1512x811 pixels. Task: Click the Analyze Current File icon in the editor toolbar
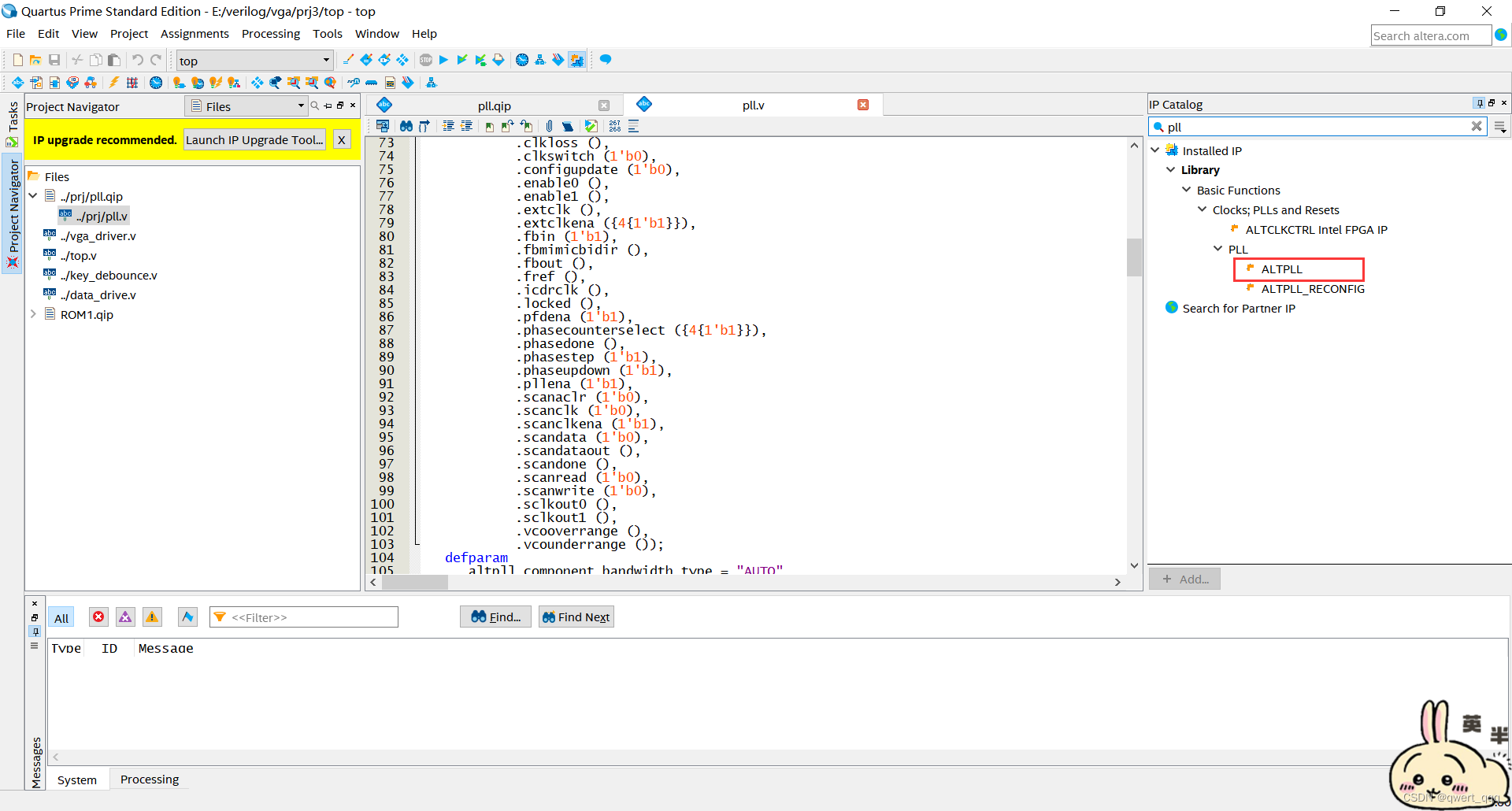[x=591, y=126]
